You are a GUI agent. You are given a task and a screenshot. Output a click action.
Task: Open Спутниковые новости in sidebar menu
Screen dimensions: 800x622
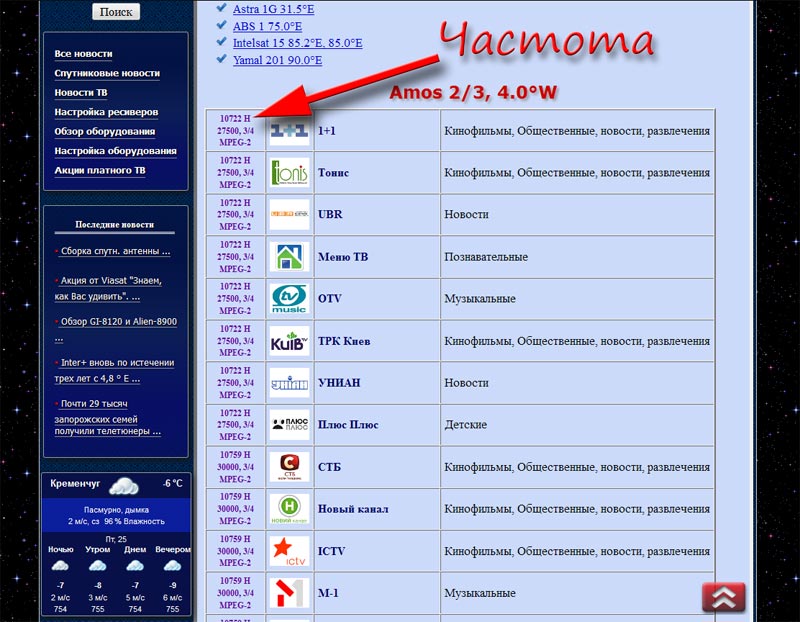click(107, 73)
